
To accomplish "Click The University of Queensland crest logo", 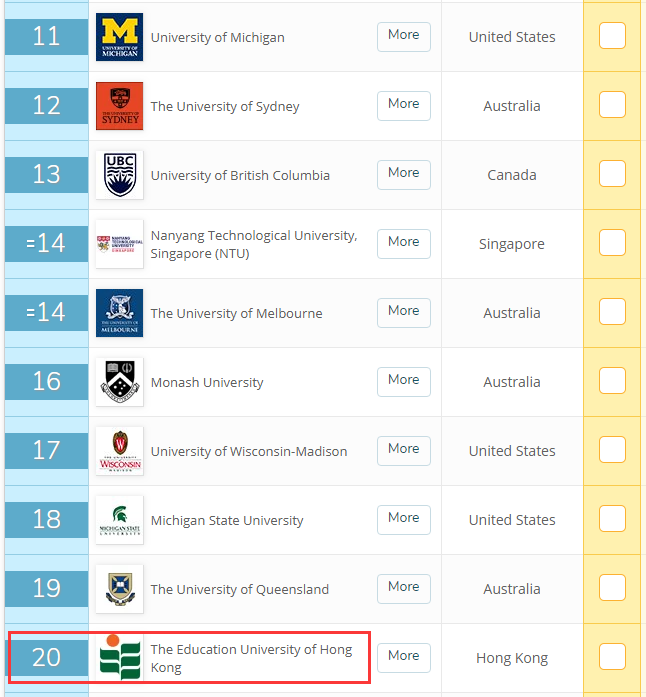I will pos(119,589).
